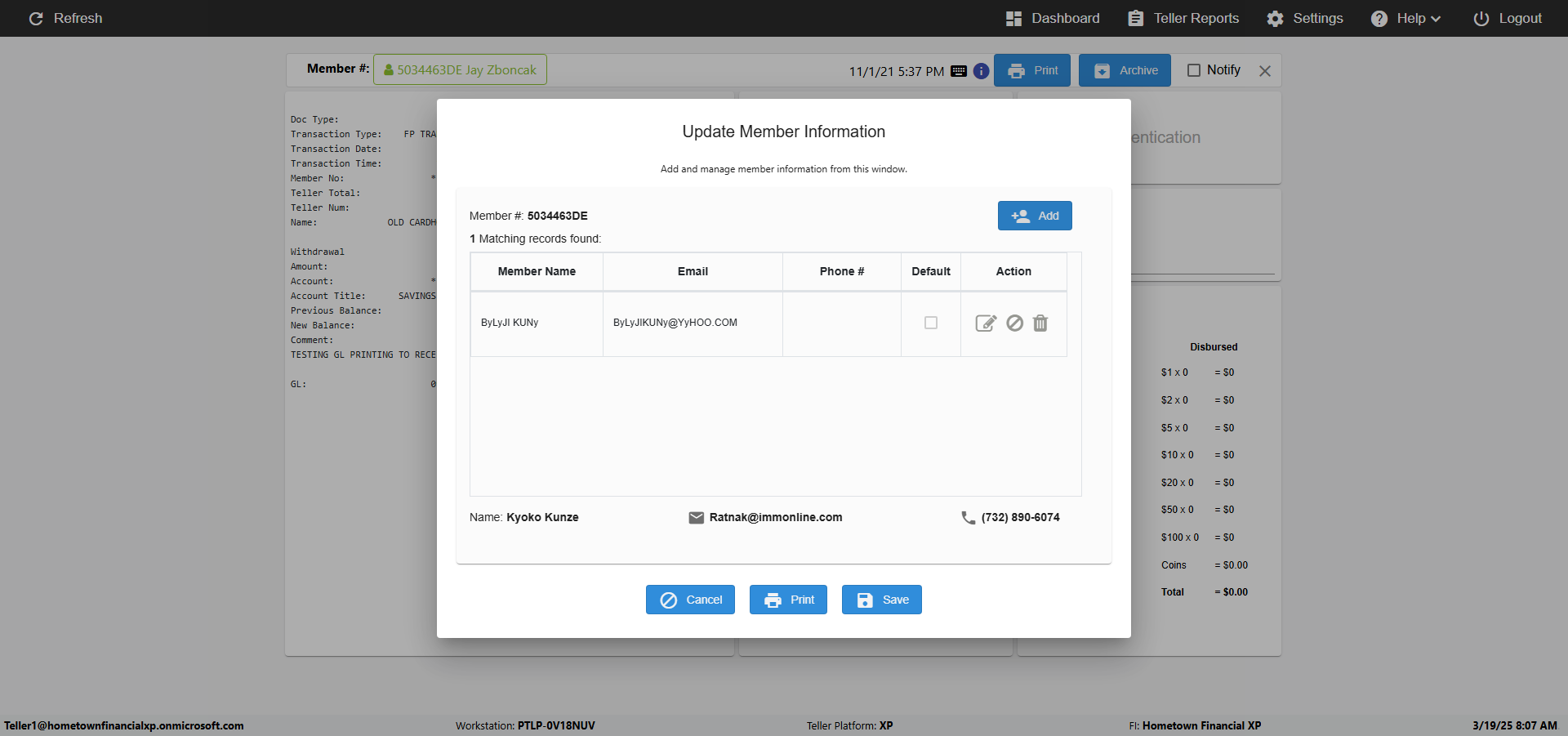Click the phone icon beside (732) 890-6074

coord(969,518)
